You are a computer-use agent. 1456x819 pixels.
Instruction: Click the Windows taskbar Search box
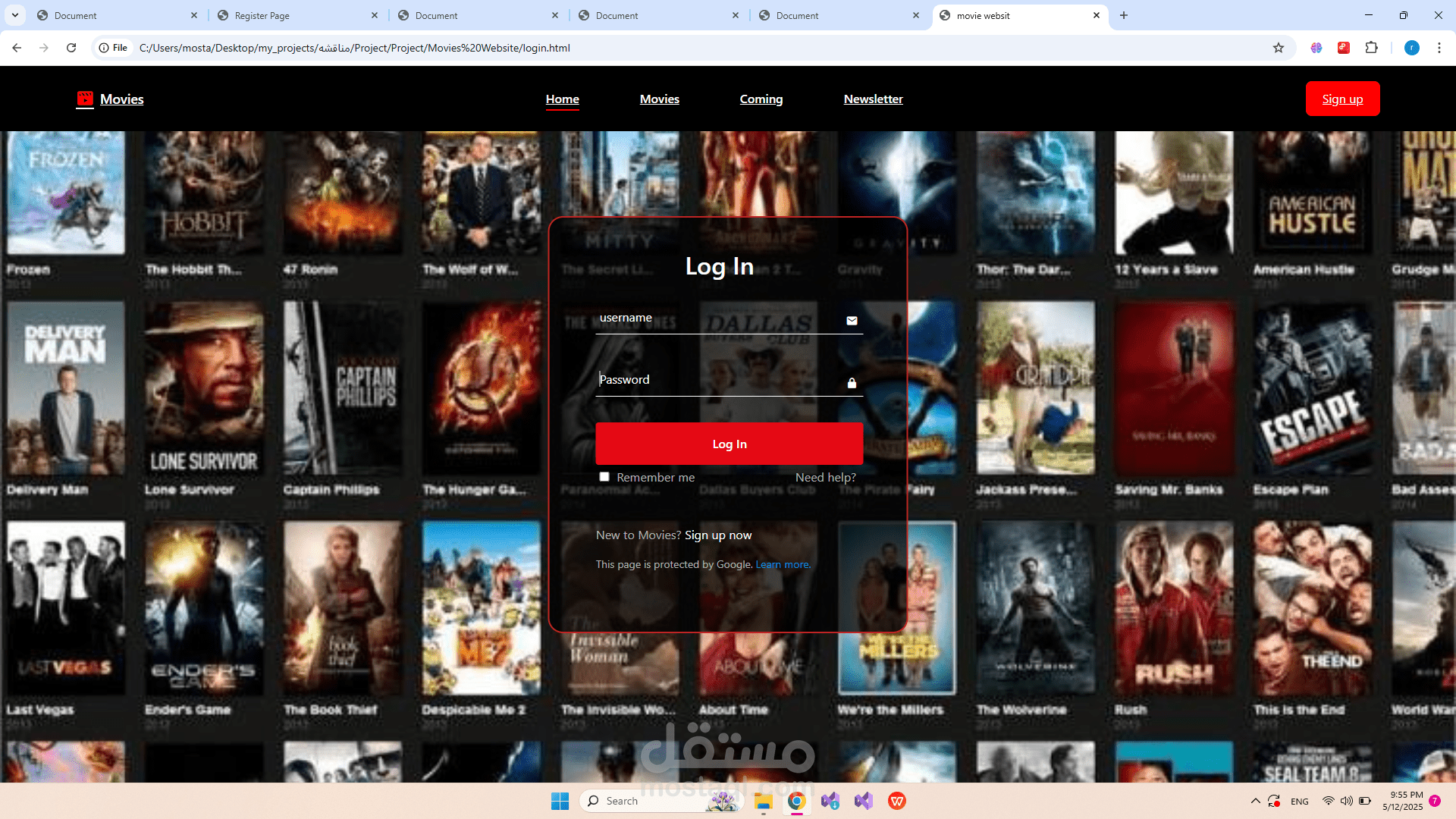pyautogui.click(x=661, y=801)
